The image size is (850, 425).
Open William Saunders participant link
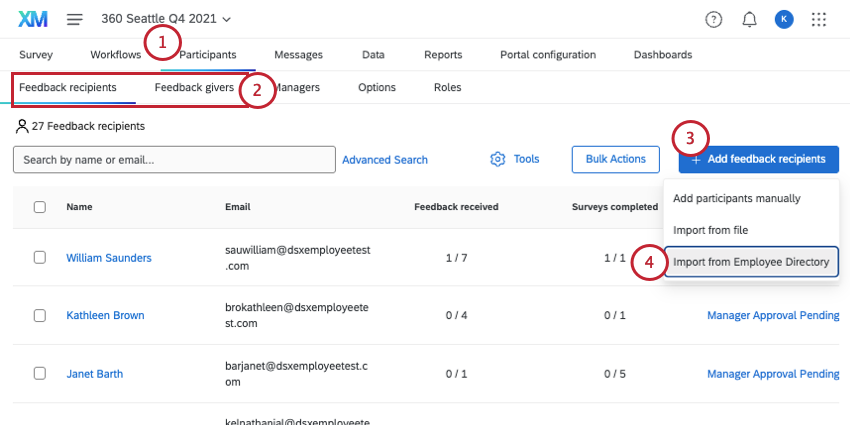pos(109,258)
